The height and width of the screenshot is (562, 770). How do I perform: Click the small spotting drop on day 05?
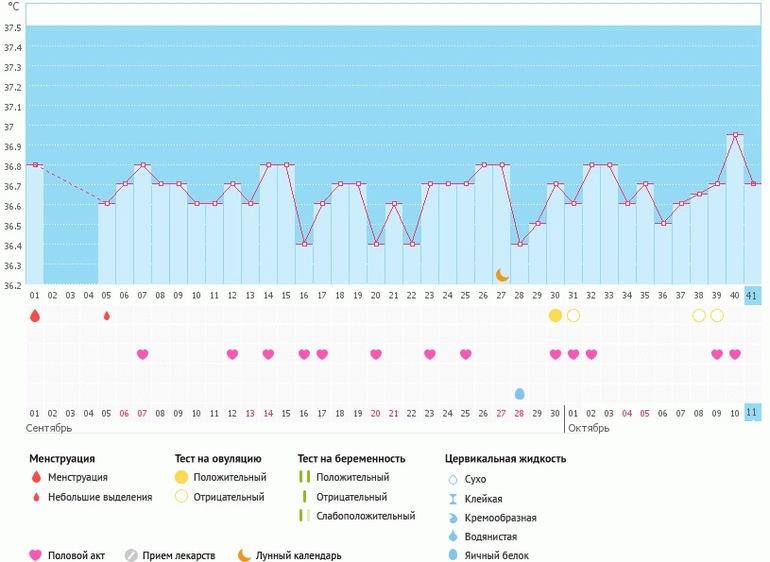107,315
